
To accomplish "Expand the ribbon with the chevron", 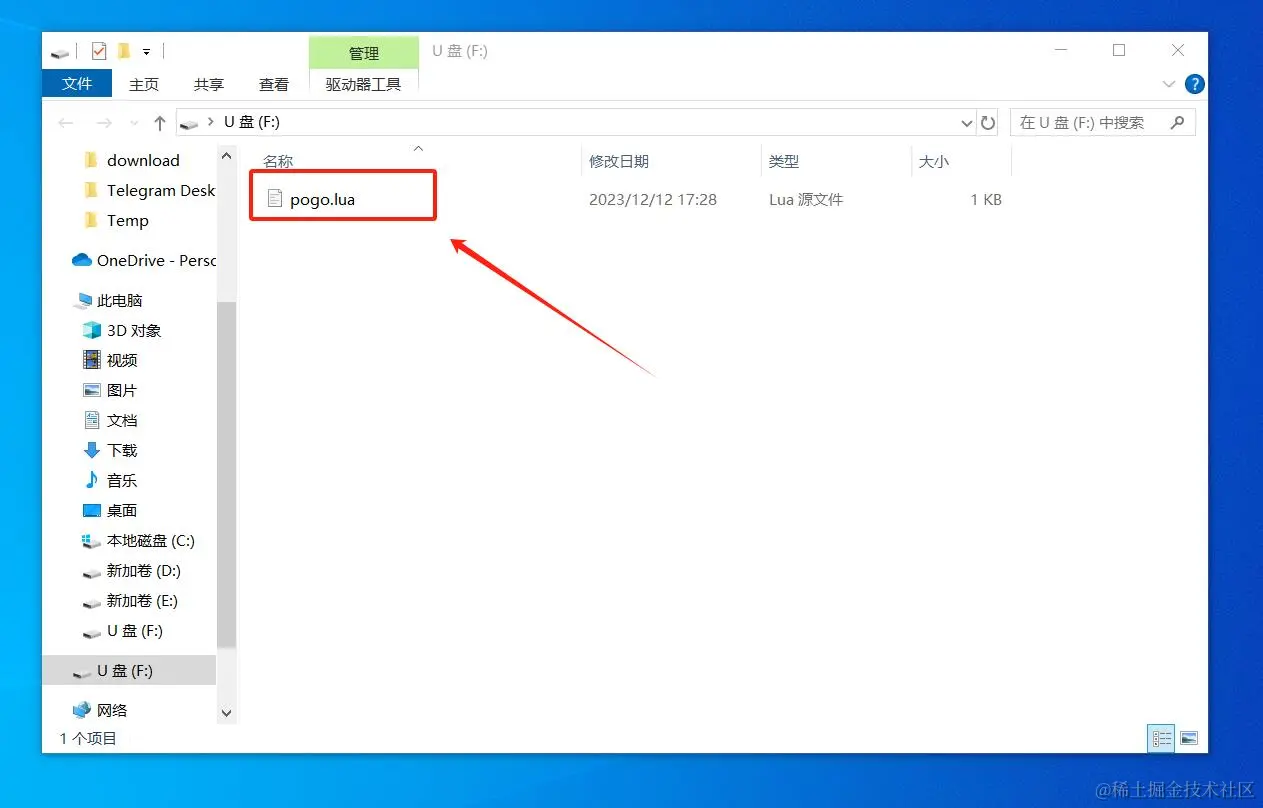I will 1169,84.
